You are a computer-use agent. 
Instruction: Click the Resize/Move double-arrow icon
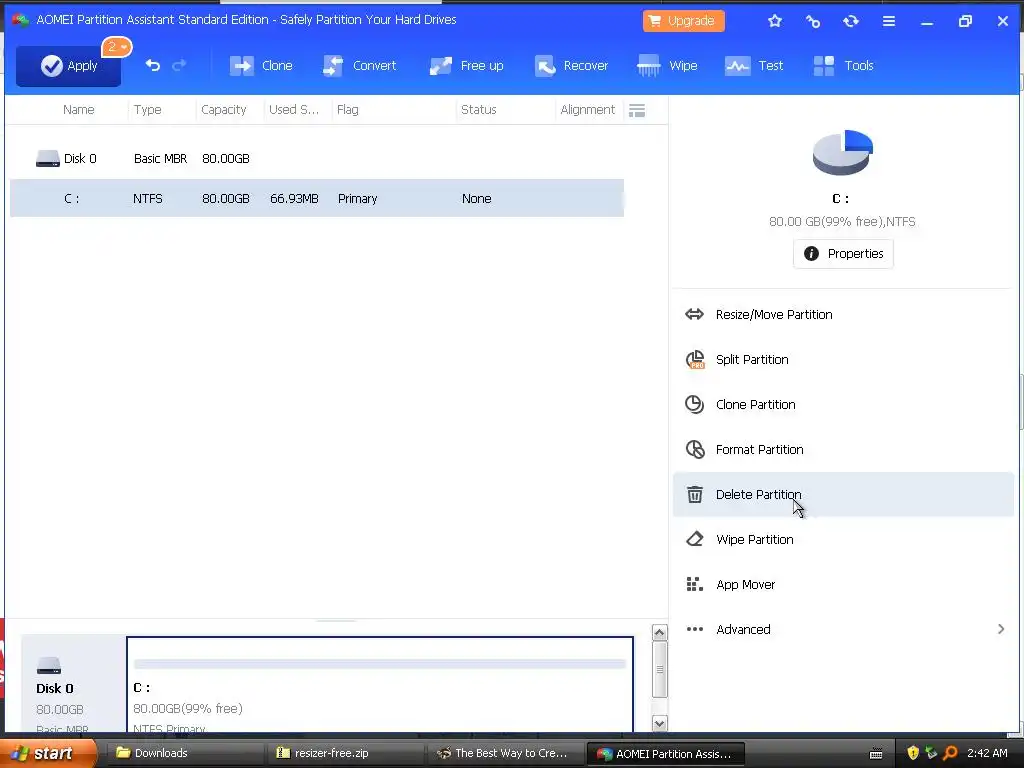tap(694, 314)
